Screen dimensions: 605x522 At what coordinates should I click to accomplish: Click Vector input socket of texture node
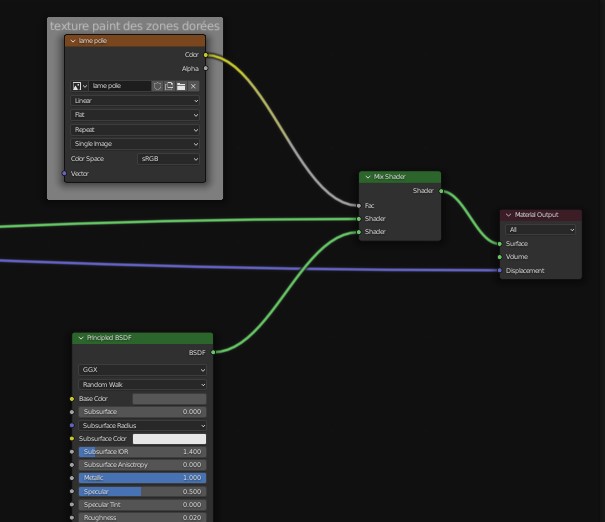pos(64,174)
